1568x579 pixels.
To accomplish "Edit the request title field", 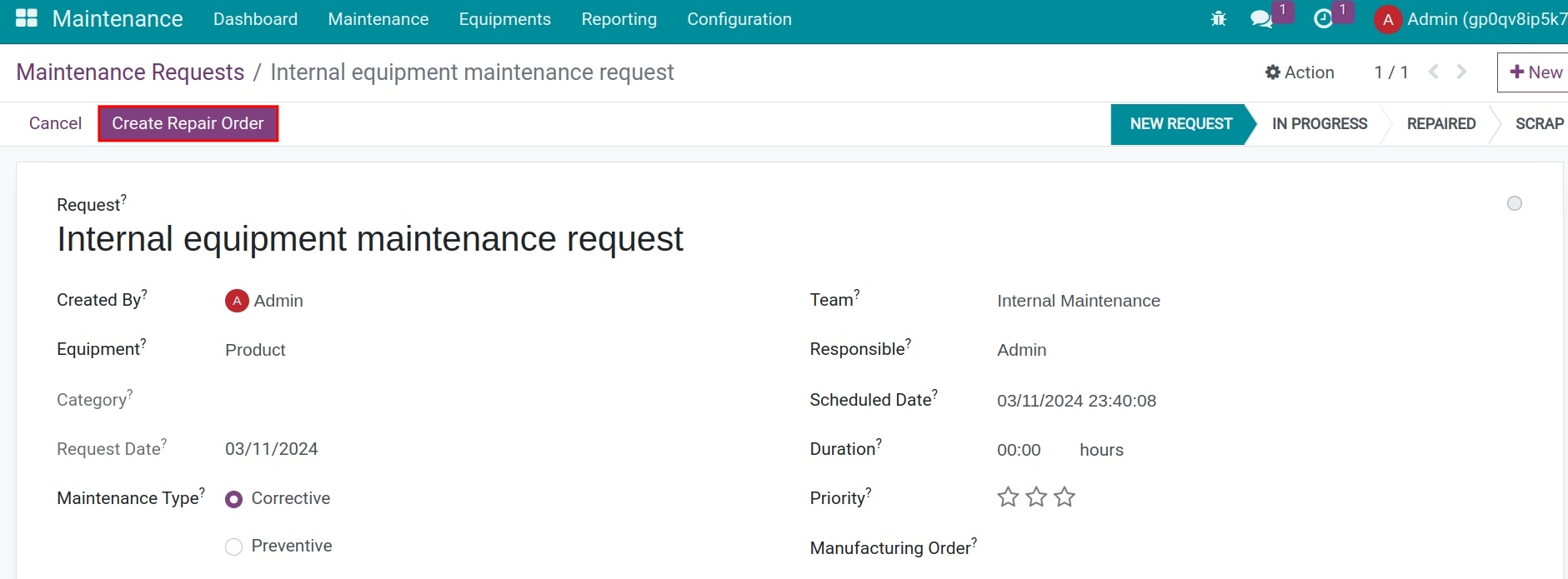I will 370,239.
